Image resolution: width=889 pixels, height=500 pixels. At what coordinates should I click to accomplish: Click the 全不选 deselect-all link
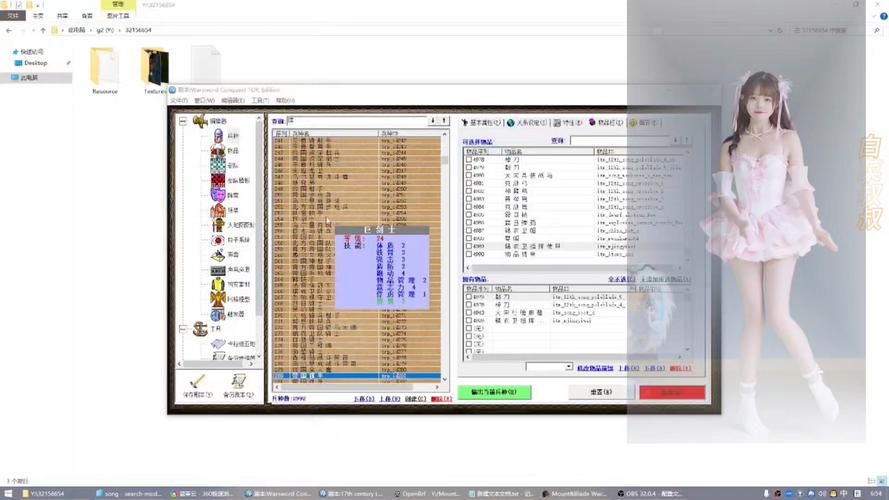(621, 279)
